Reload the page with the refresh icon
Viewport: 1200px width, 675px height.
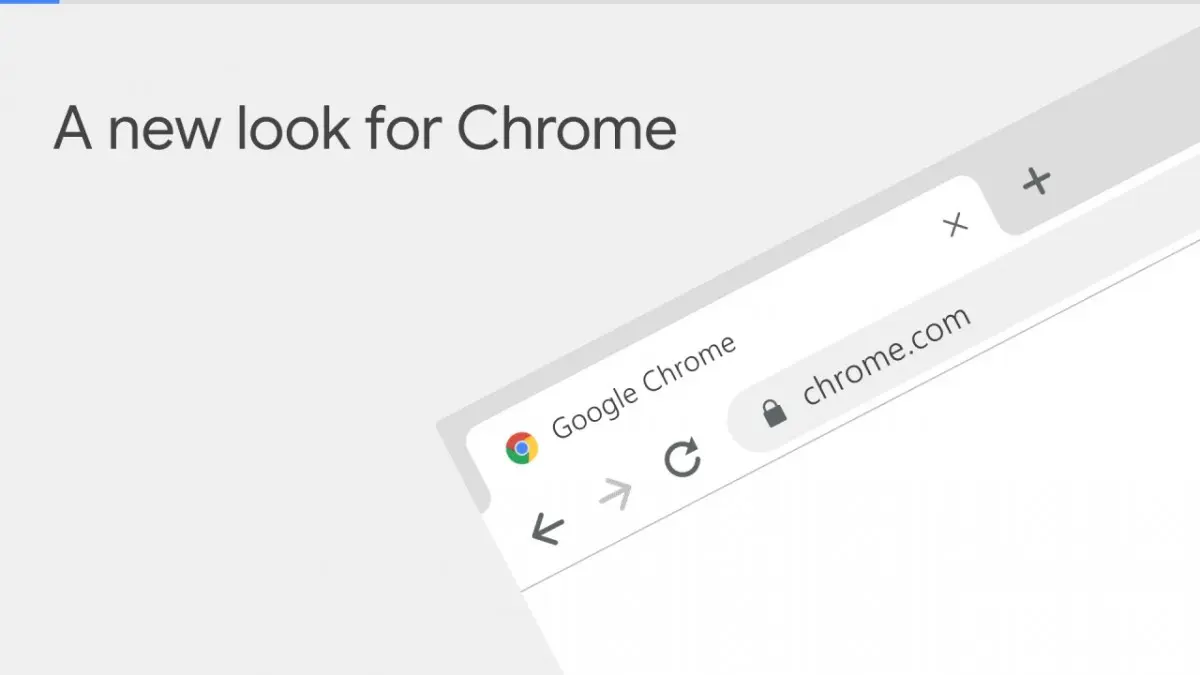(x=683, y=458)
